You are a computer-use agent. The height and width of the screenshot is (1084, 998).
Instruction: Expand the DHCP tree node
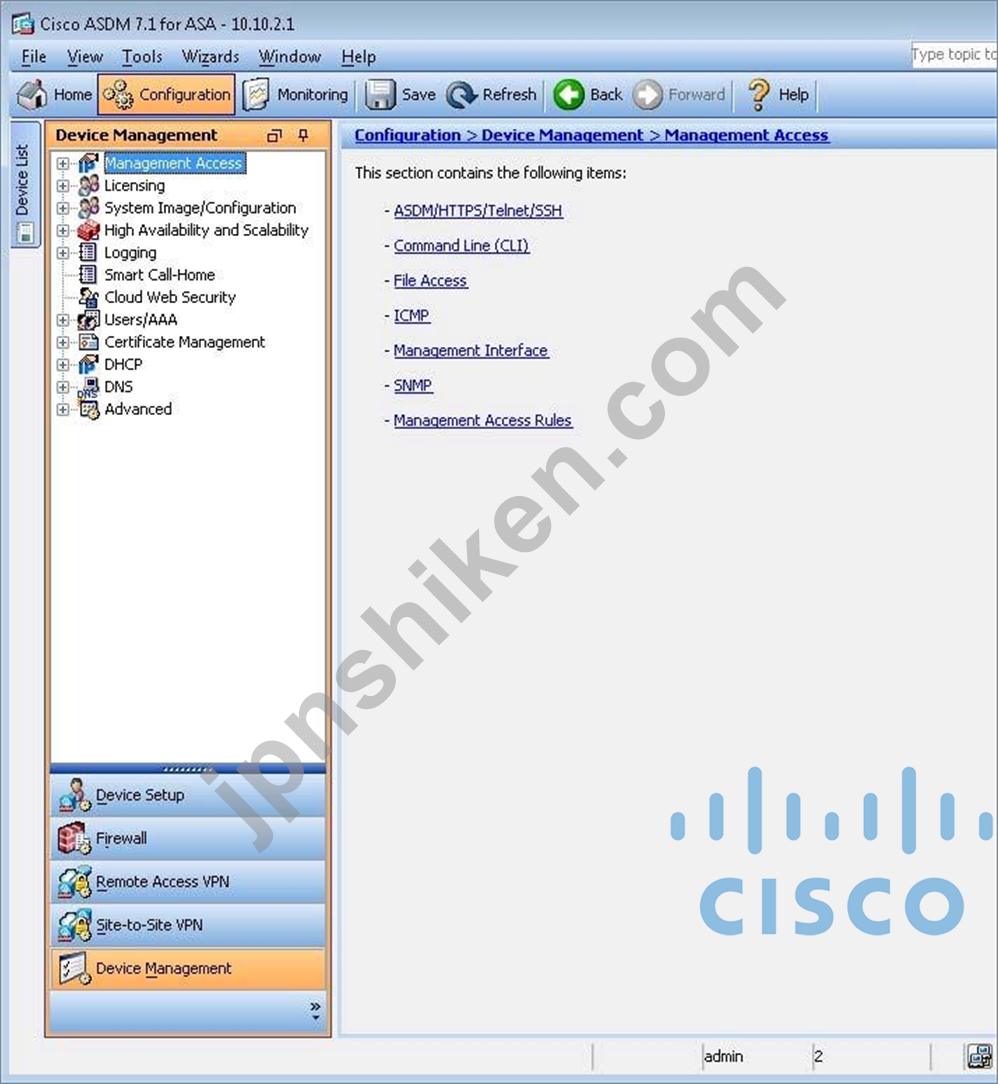coord(63,364)
